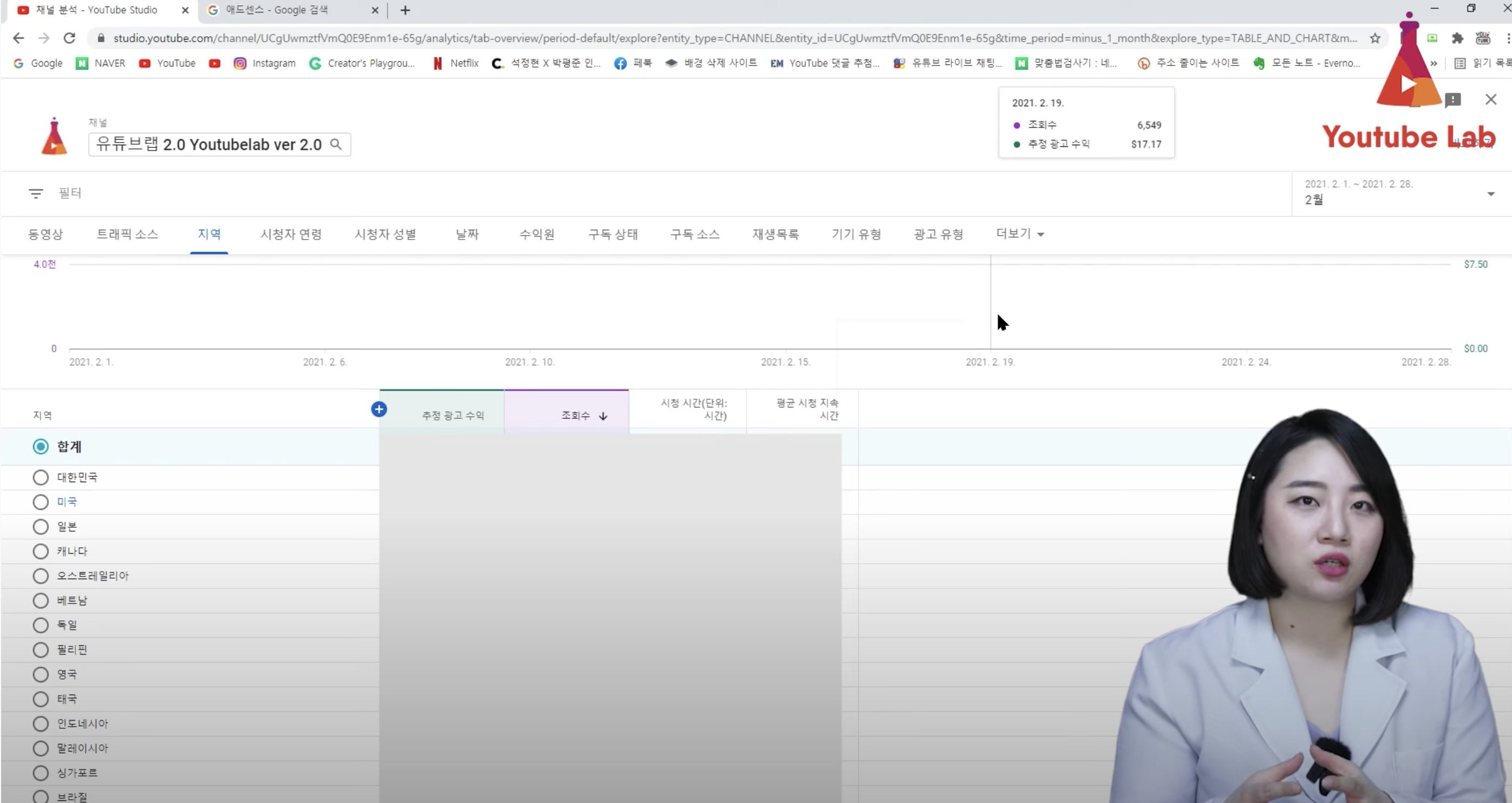Screen dimensions: 1512x803
Task: Open the Chrome extensions puzzle icon
Action: 1457,38
